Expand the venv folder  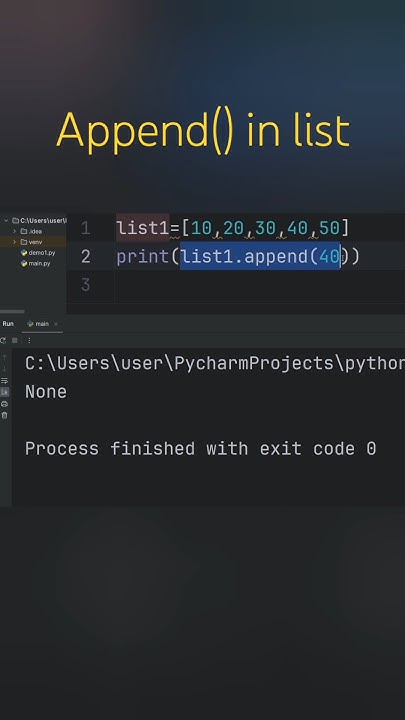14,242
